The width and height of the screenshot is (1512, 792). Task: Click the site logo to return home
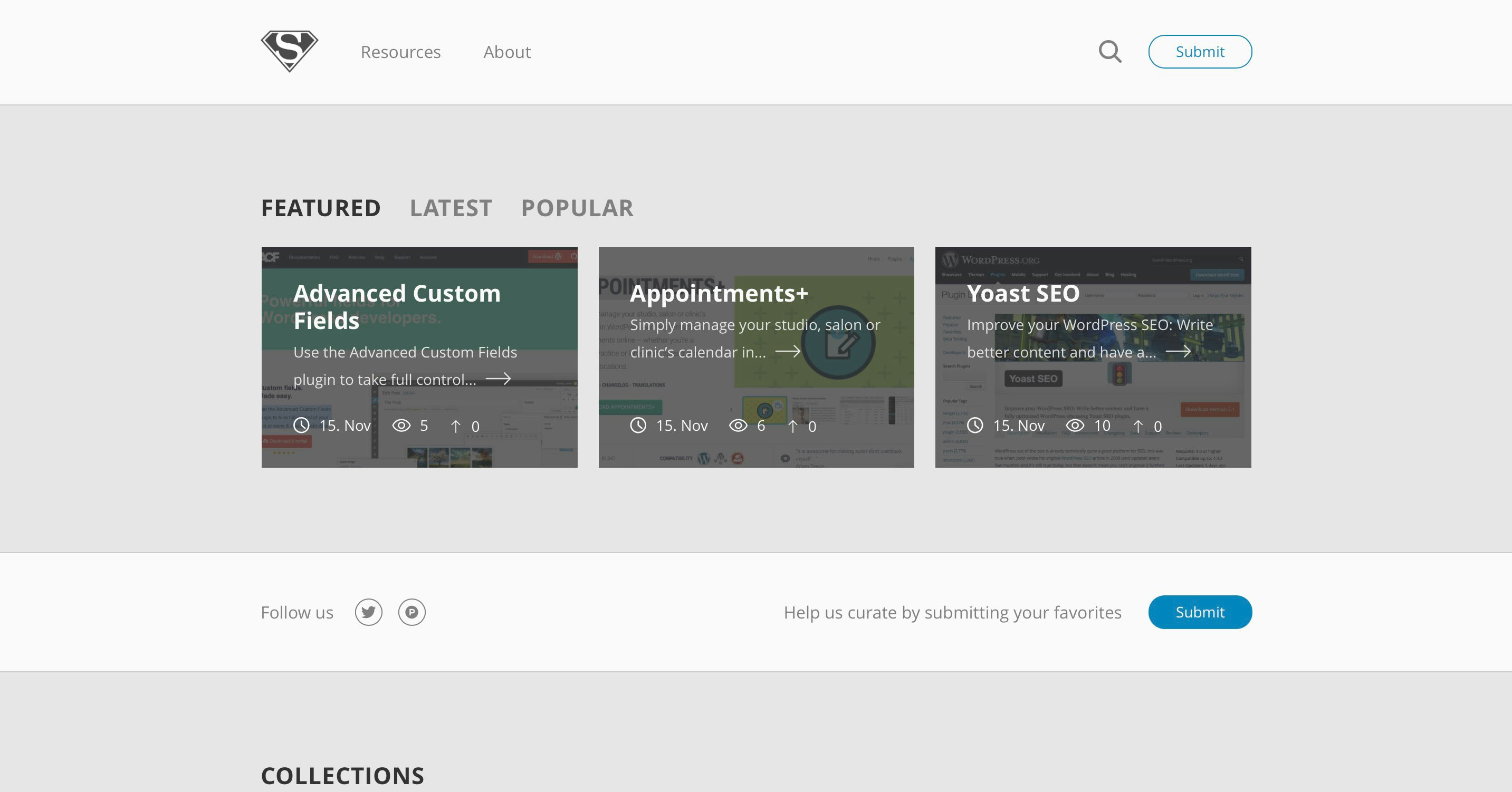click(x=289, y=51)
